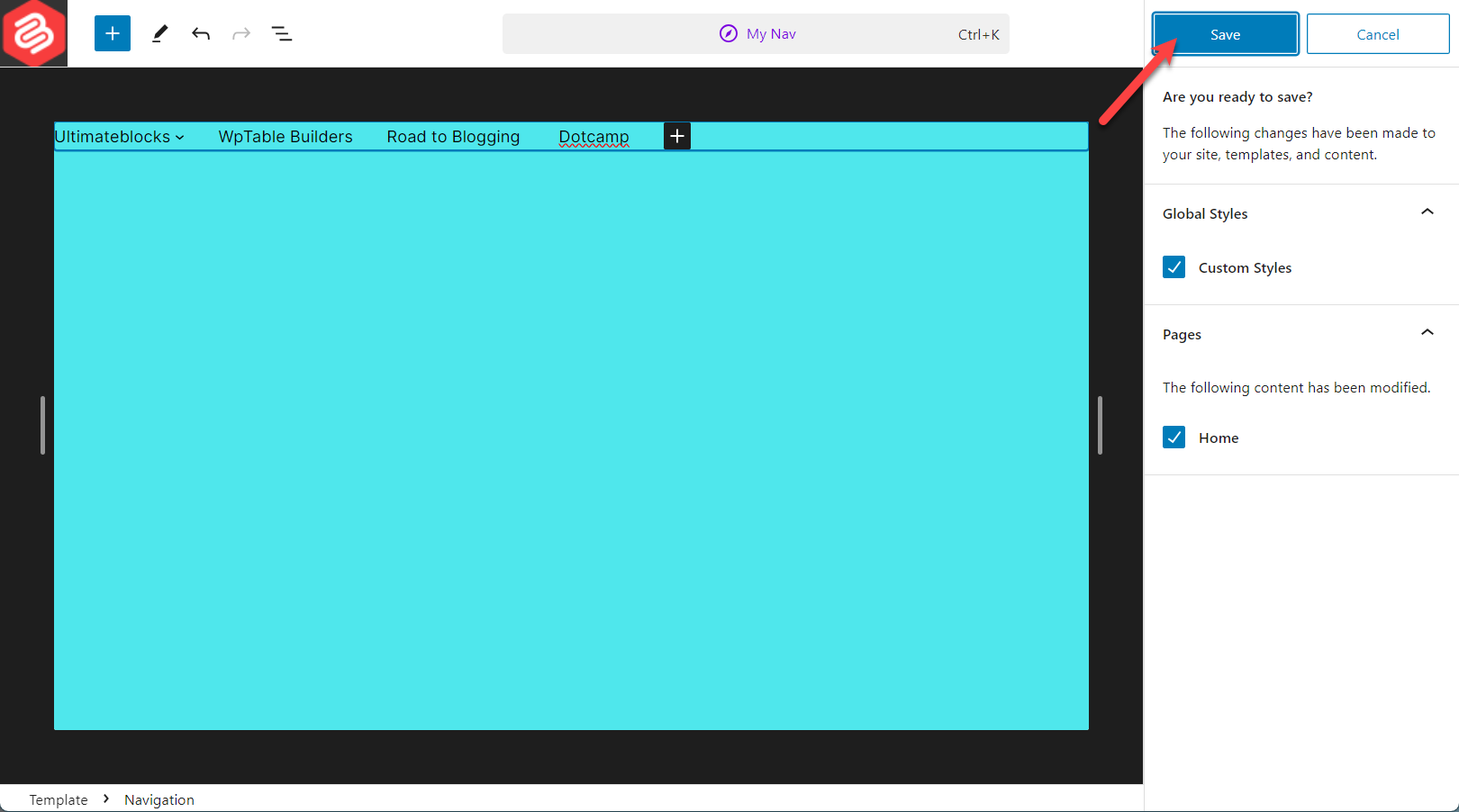Click the add block plus in the navigation bar
1459x812 pixels.
(x=676, y=136)
